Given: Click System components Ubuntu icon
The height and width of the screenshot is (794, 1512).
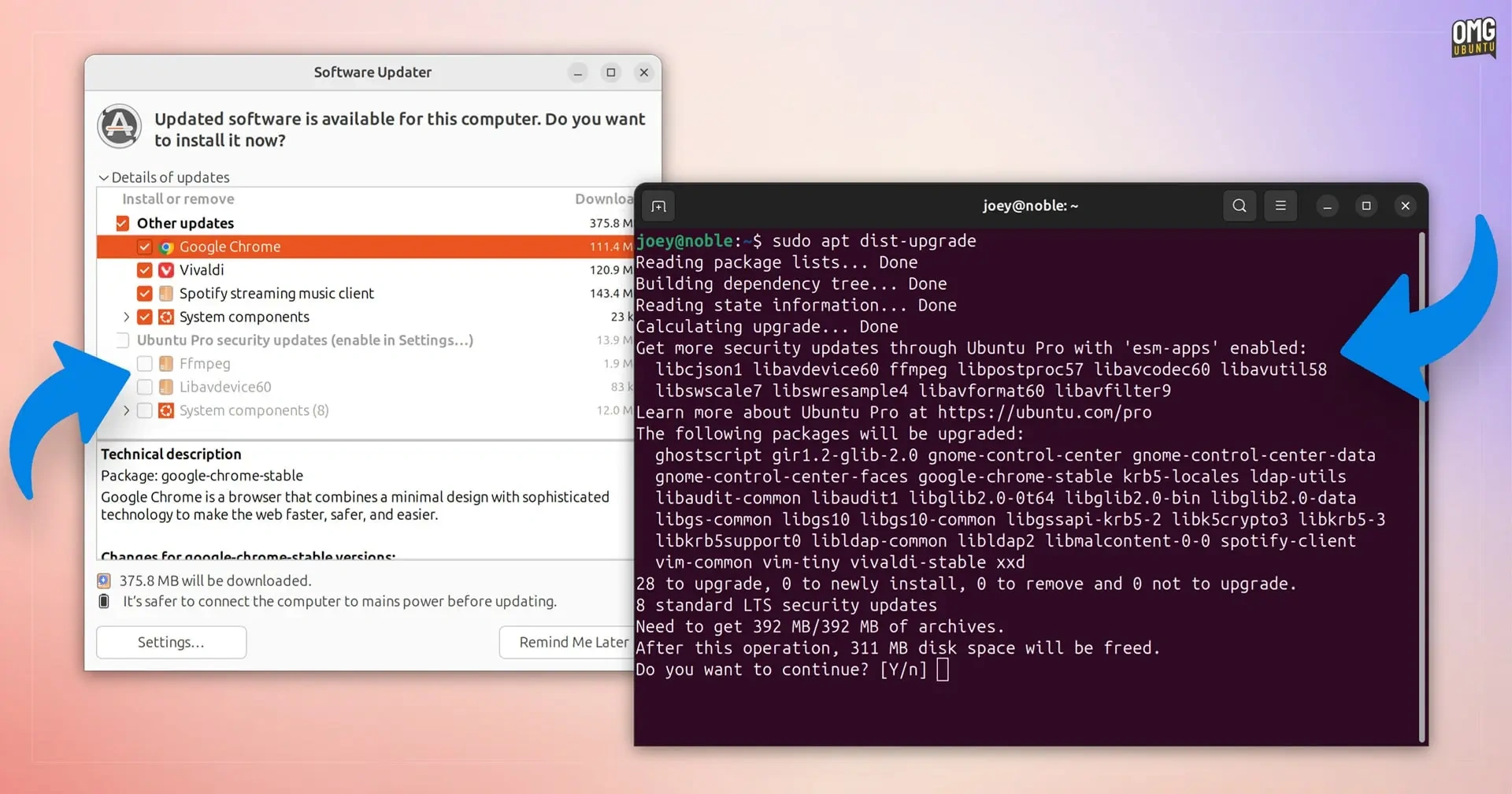Looking at the screenshot, I should click(166, 317).
